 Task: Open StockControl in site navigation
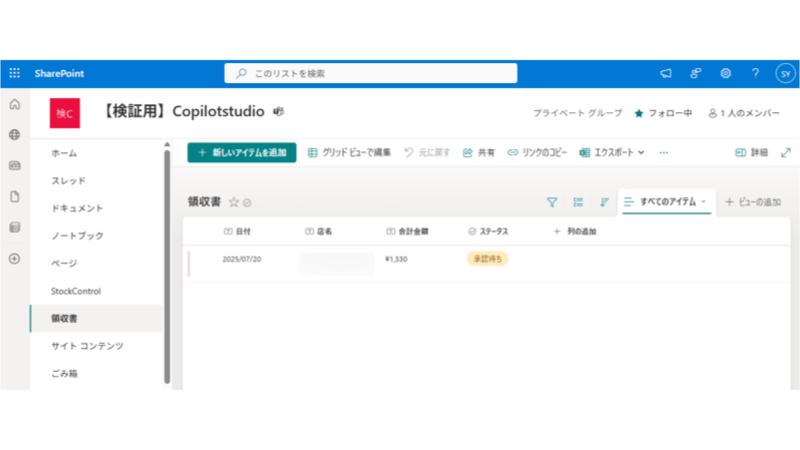point(76,291)
